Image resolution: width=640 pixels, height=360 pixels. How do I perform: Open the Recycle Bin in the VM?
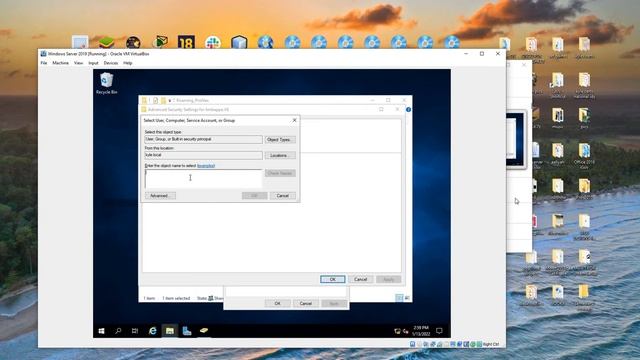tap(106, 83)
